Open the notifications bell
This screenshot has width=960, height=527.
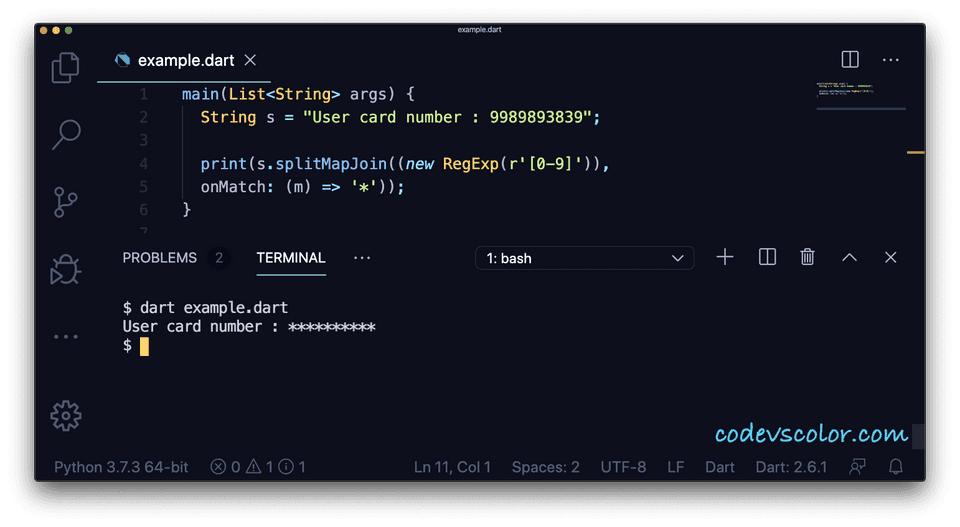coord(896,467)
